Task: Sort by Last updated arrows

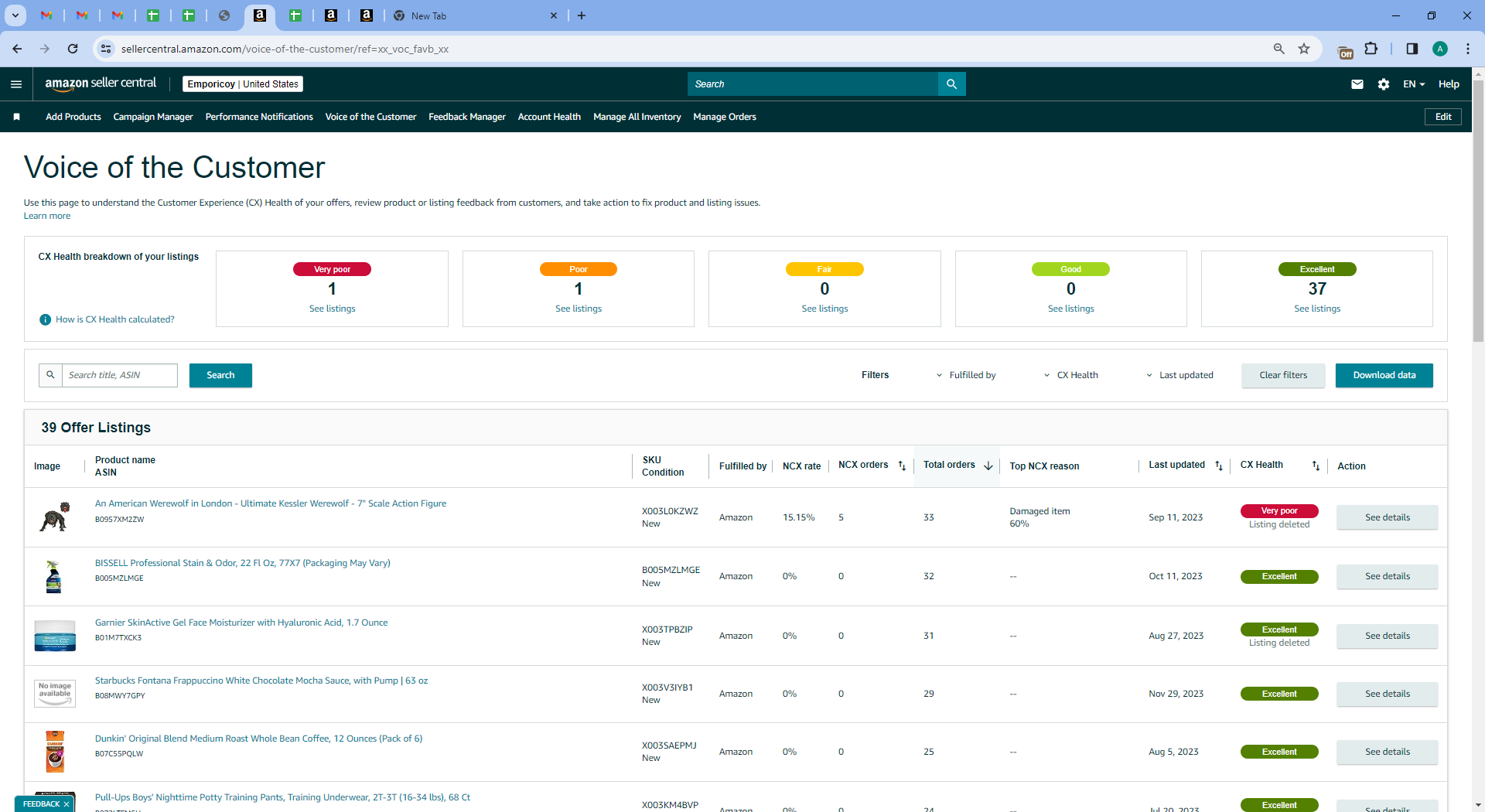Action: [x=1219, y=466]
